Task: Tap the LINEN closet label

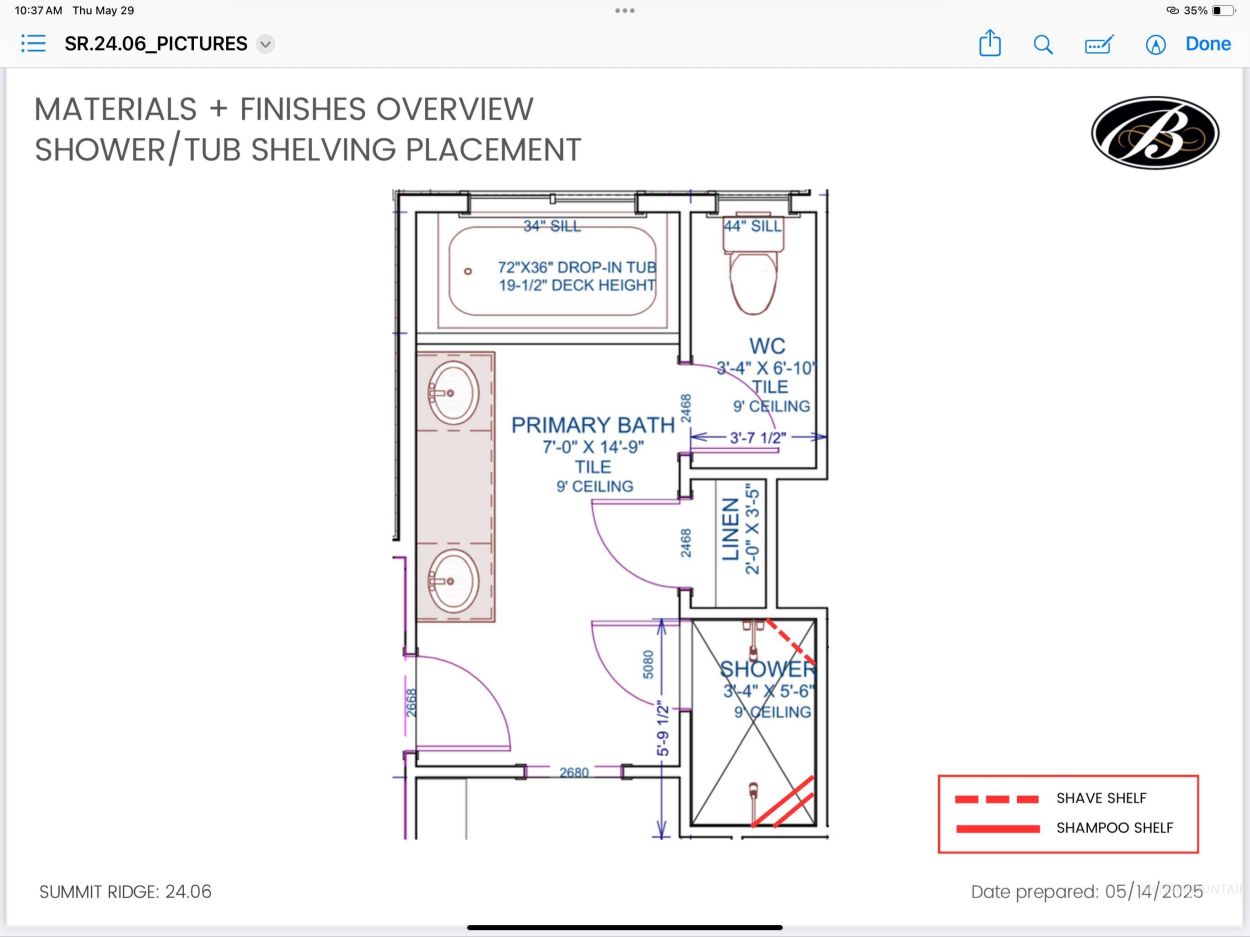Action: coord(731,530)
